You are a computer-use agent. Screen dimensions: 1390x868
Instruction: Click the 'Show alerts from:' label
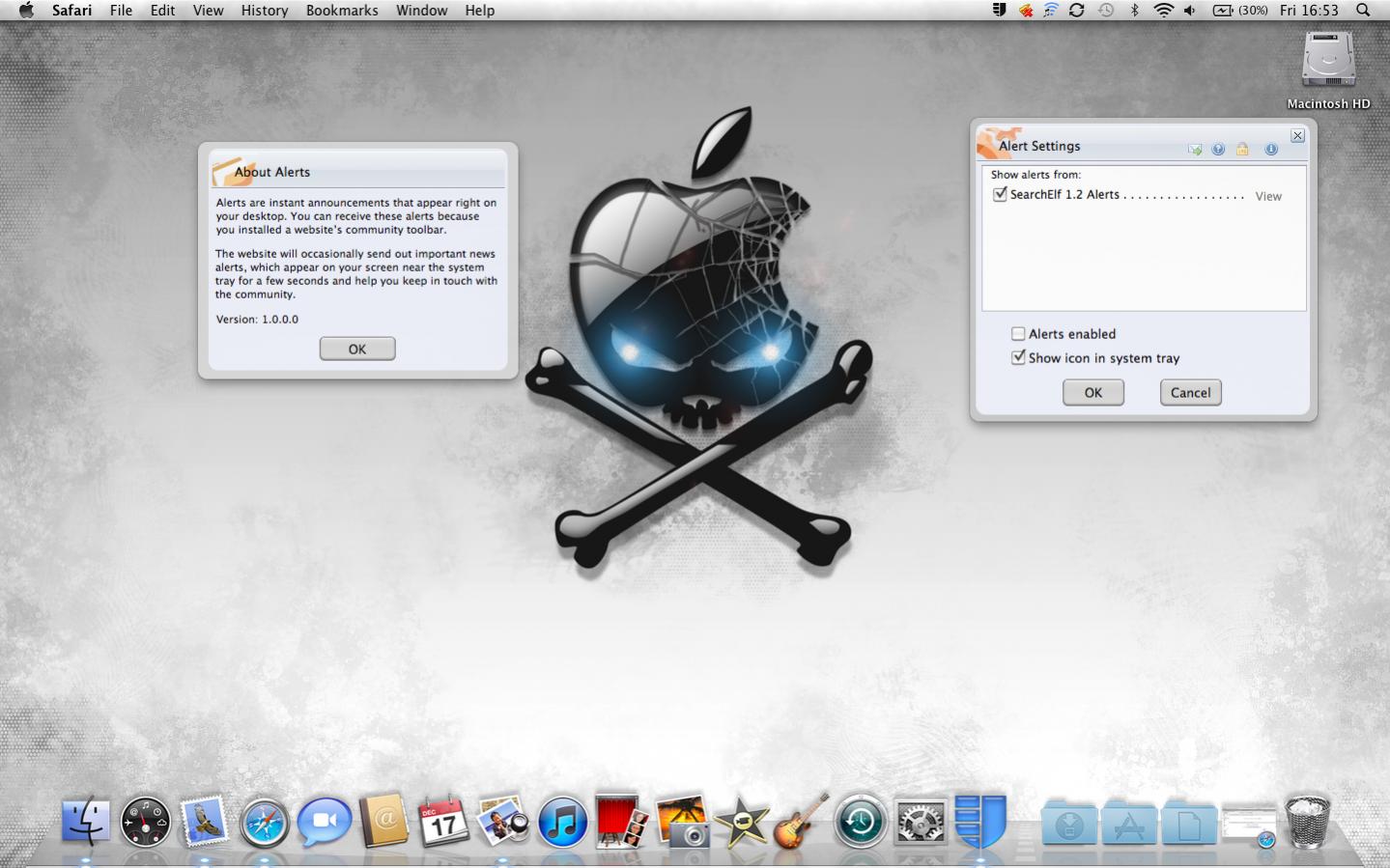coord(1035,175)
